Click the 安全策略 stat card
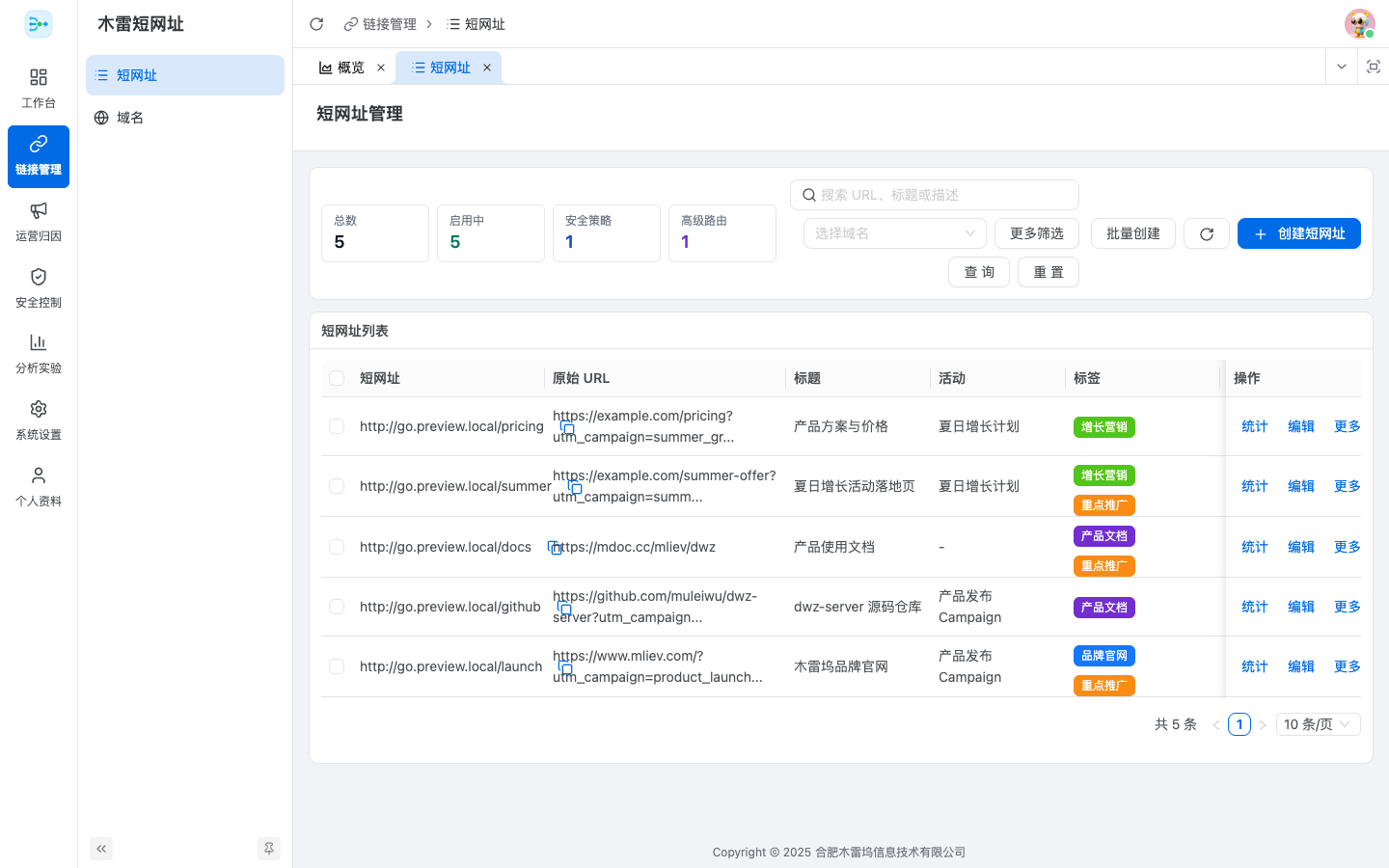Viewport: 1389px width, 868px height. tap(607, 233)
